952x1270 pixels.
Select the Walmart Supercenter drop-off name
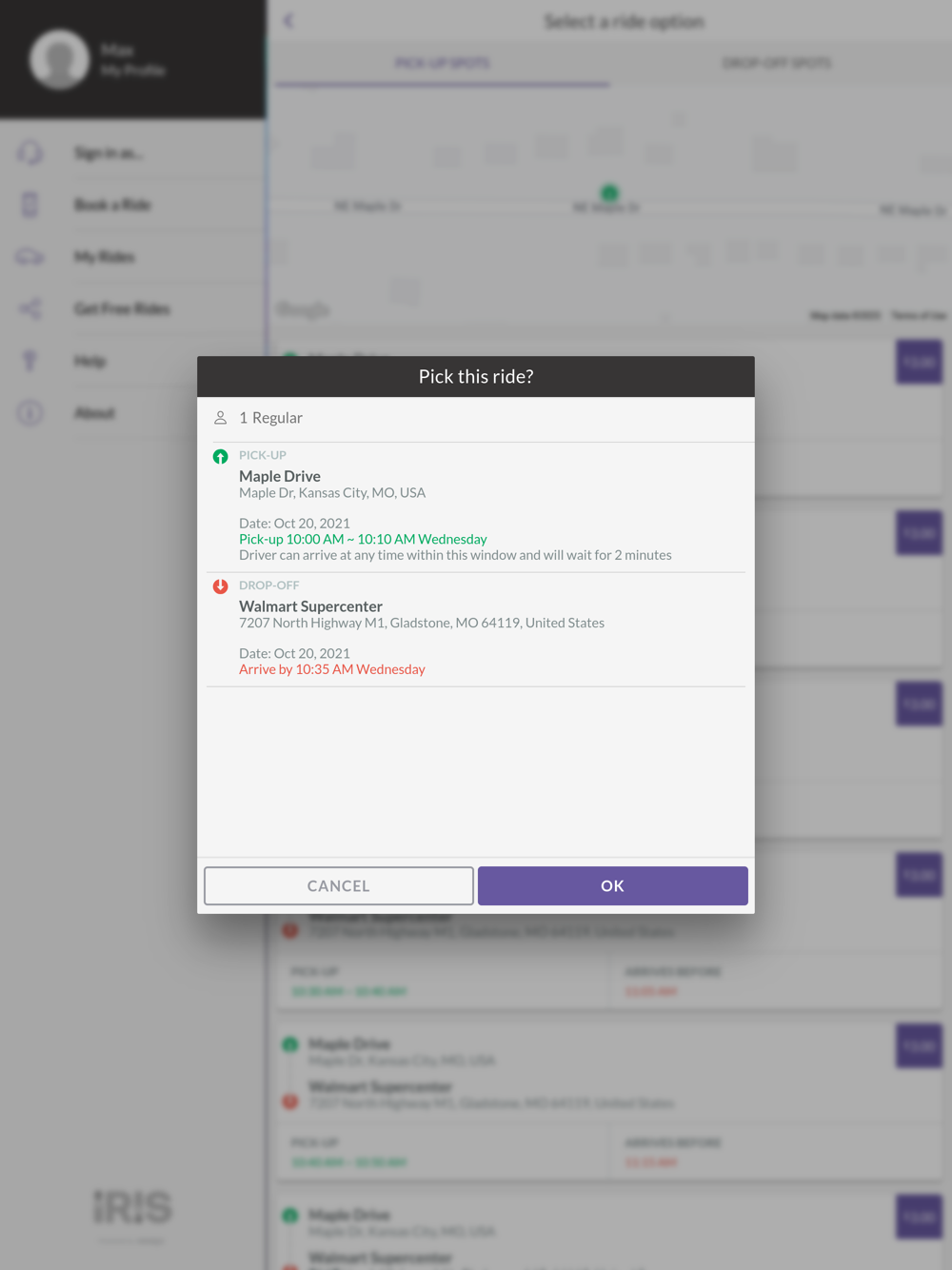point(310,606)
